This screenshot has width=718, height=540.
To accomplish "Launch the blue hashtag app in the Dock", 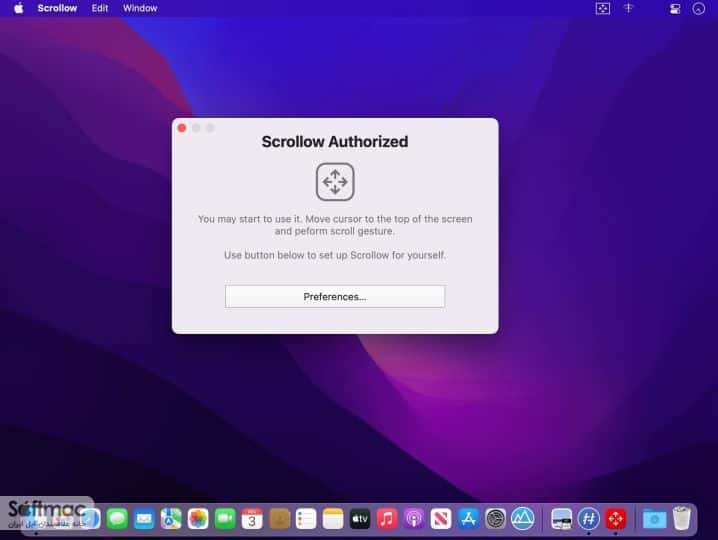I will click(x=588, y=519).
